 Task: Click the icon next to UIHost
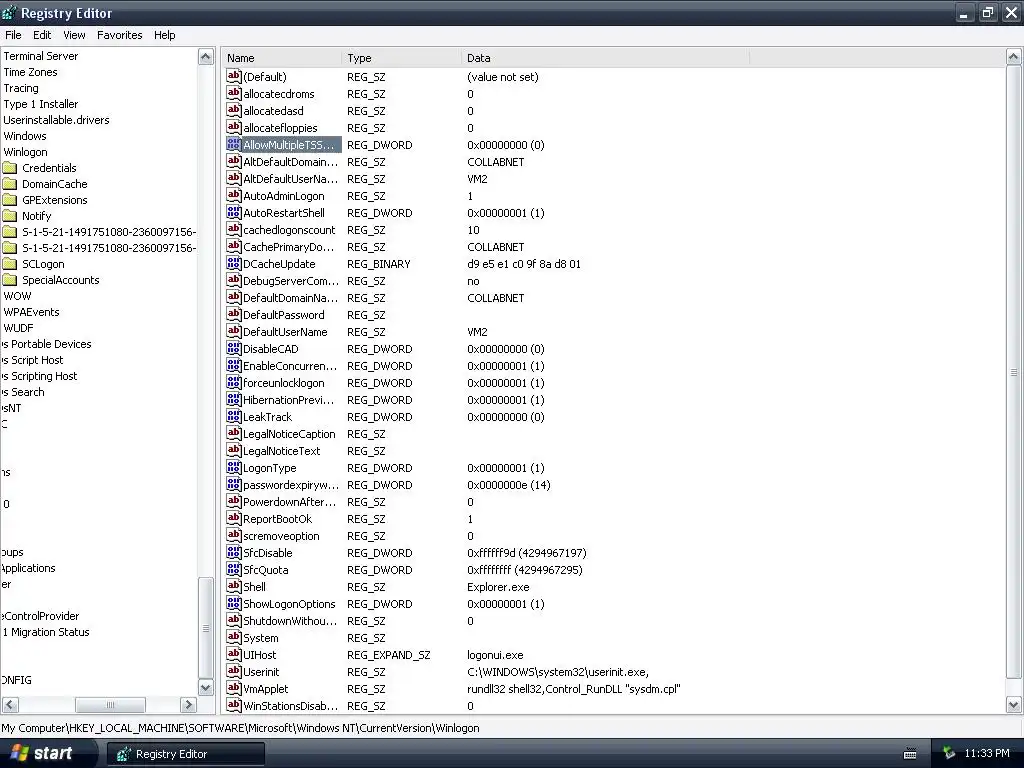click(234, 654)
